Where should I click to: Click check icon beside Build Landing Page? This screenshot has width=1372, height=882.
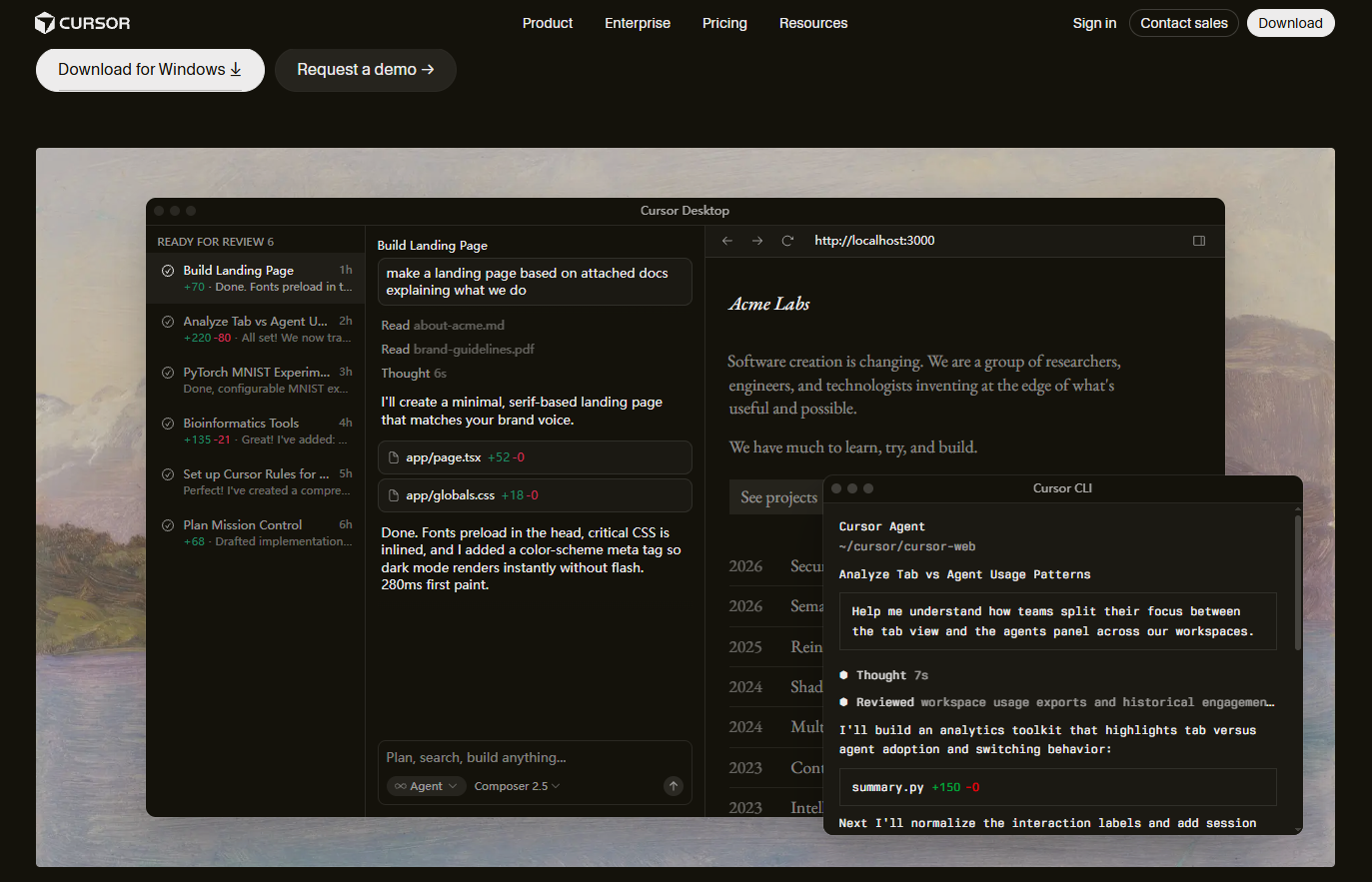point(168,271)
